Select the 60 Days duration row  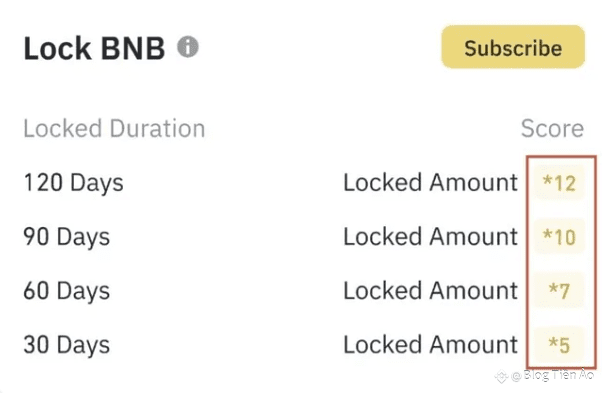click(304, 291)
